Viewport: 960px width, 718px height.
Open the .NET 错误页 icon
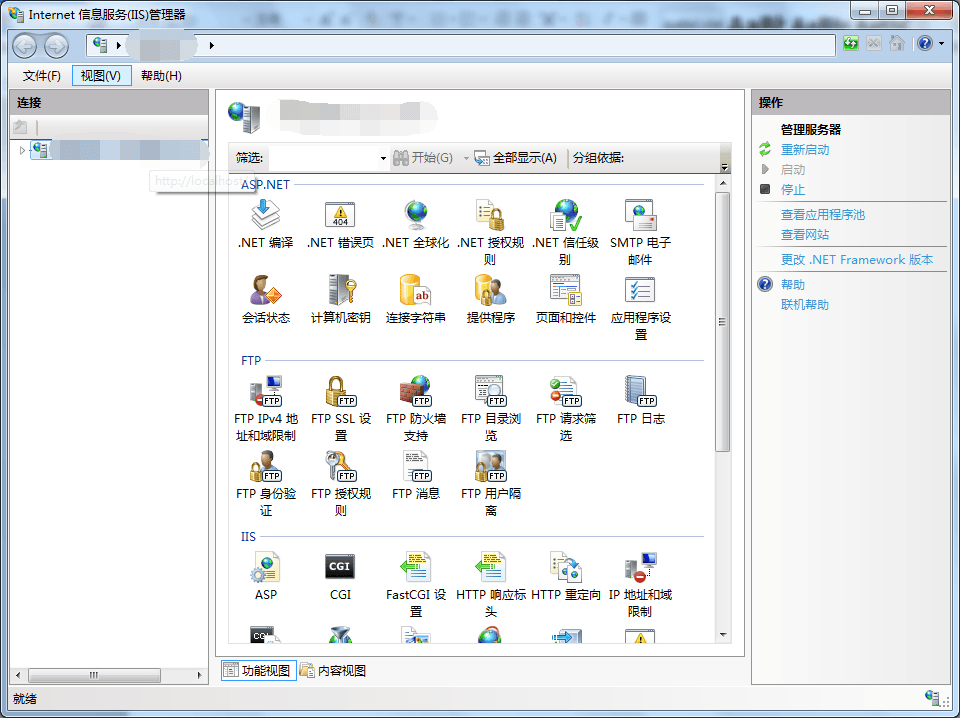click(340, 214)
